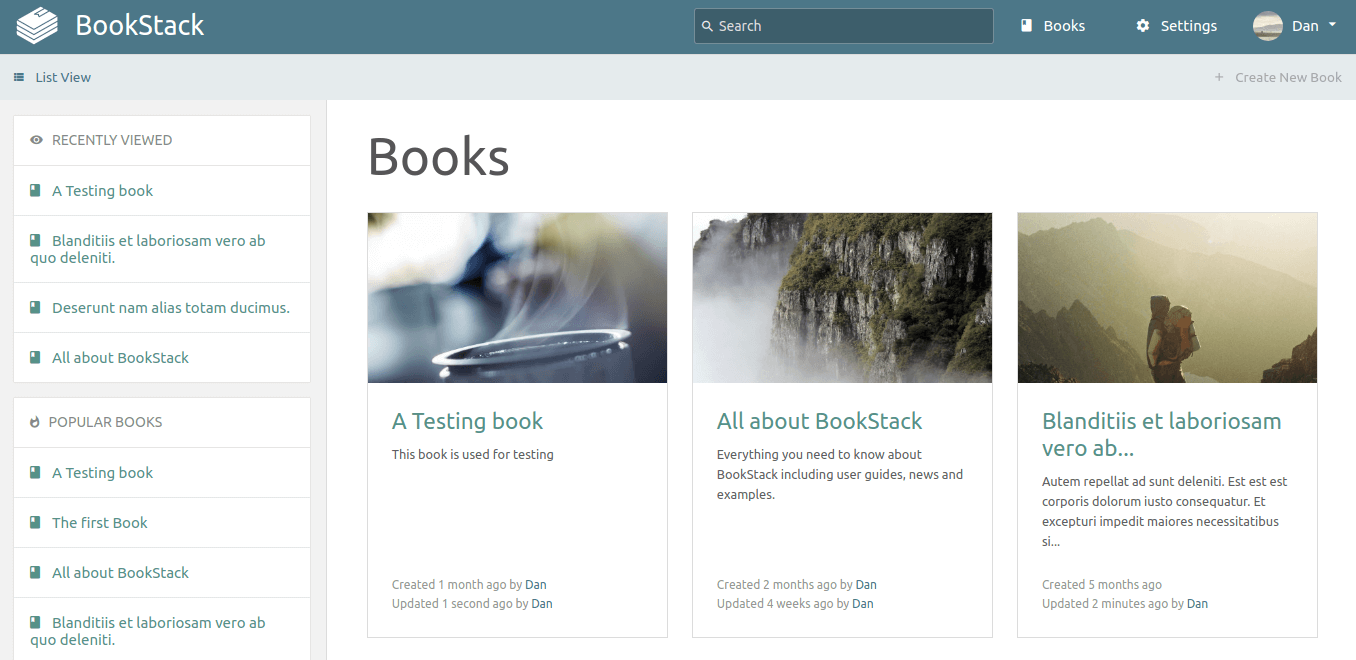Click book icon of popular A Testing book
The image size is (1356, 660).
tap(36, 472)
